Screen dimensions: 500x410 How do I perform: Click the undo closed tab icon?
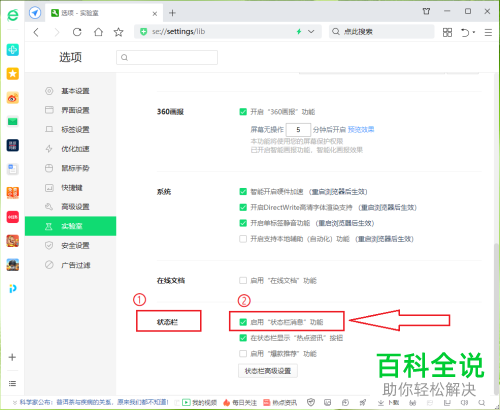click(465, 32)
